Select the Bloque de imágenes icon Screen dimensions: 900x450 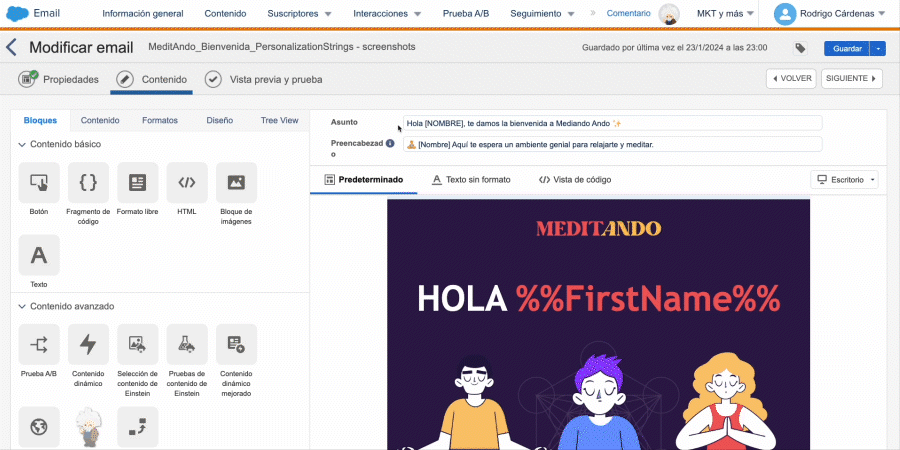[x=236, y=182]
